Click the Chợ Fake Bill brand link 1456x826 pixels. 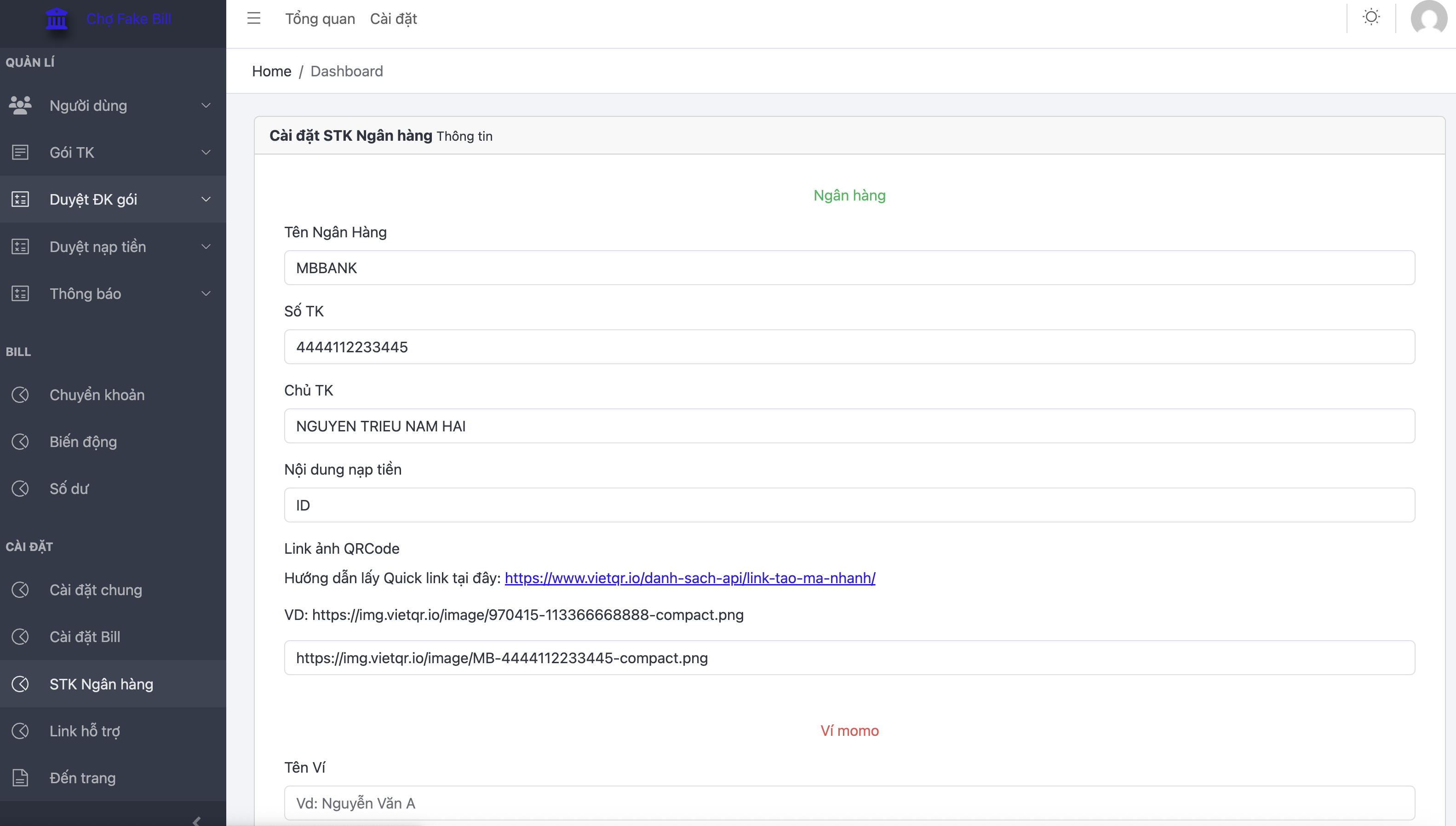[129, 19]
